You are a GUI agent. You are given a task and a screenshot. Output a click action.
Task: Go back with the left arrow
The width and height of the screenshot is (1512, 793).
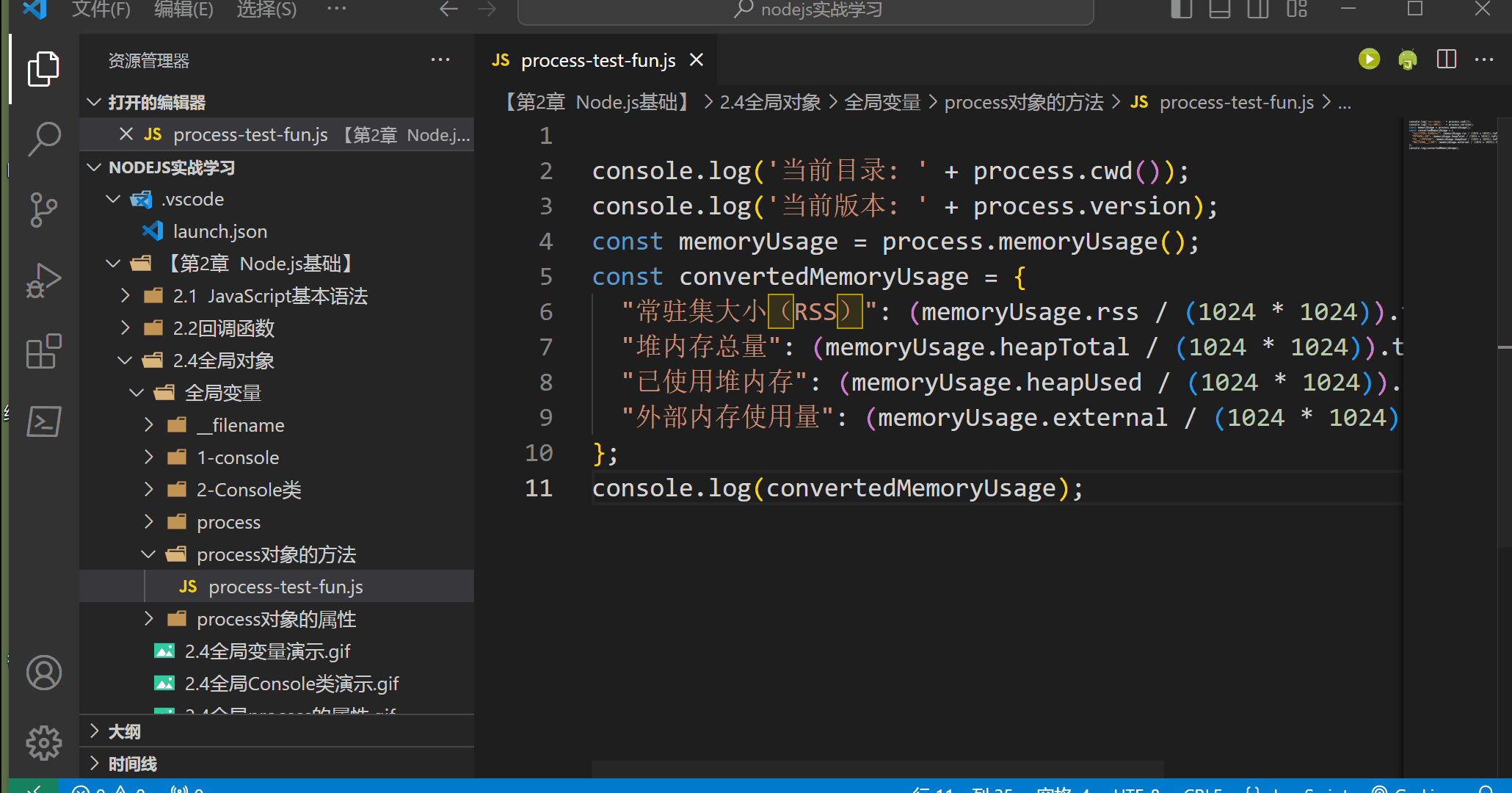coord(448,10)
